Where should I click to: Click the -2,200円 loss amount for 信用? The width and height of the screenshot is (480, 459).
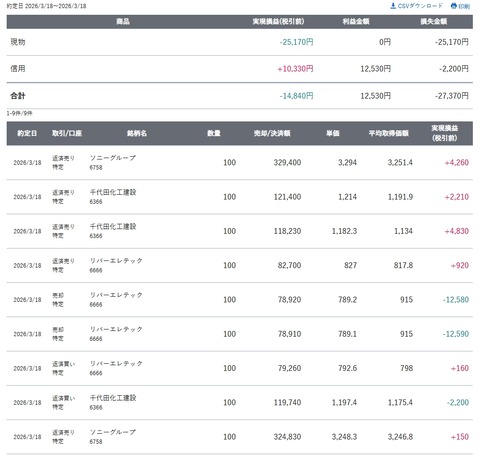[454, 69]
